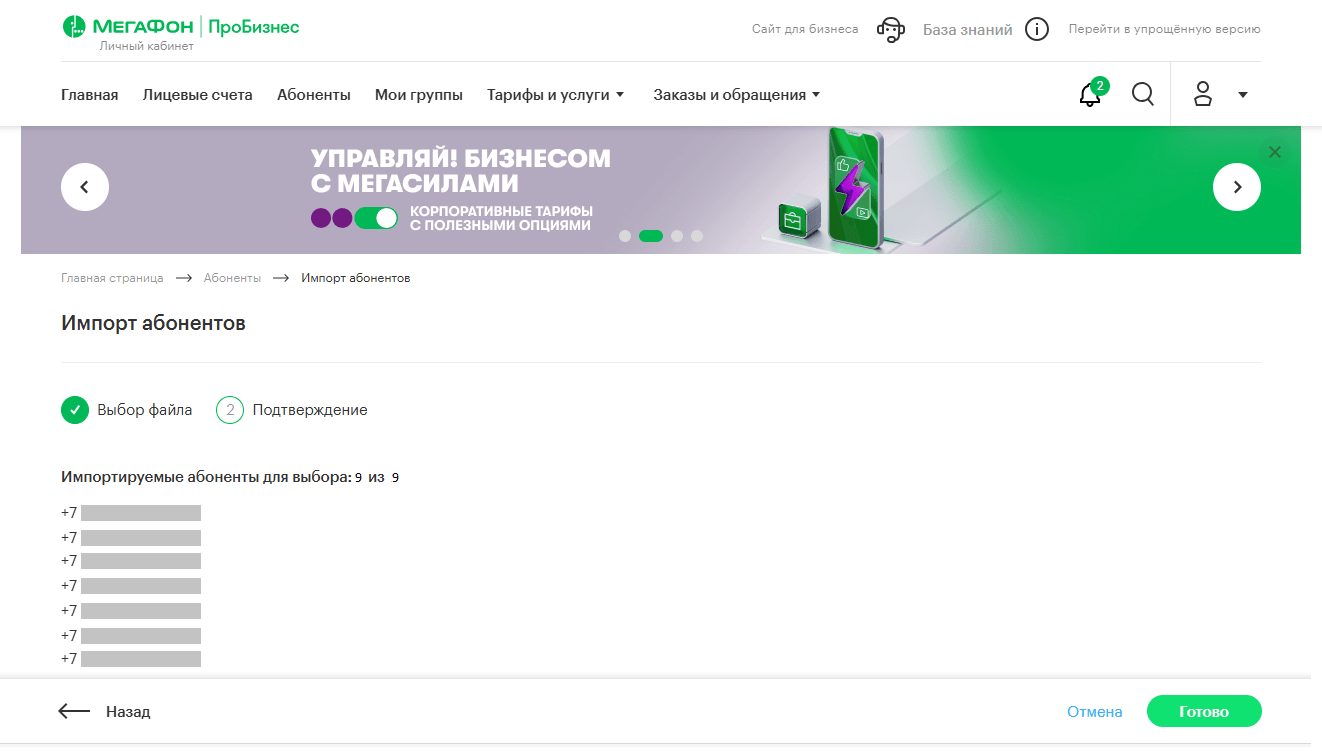
Task: Close the promo banner
Action: pos(1274,152)
